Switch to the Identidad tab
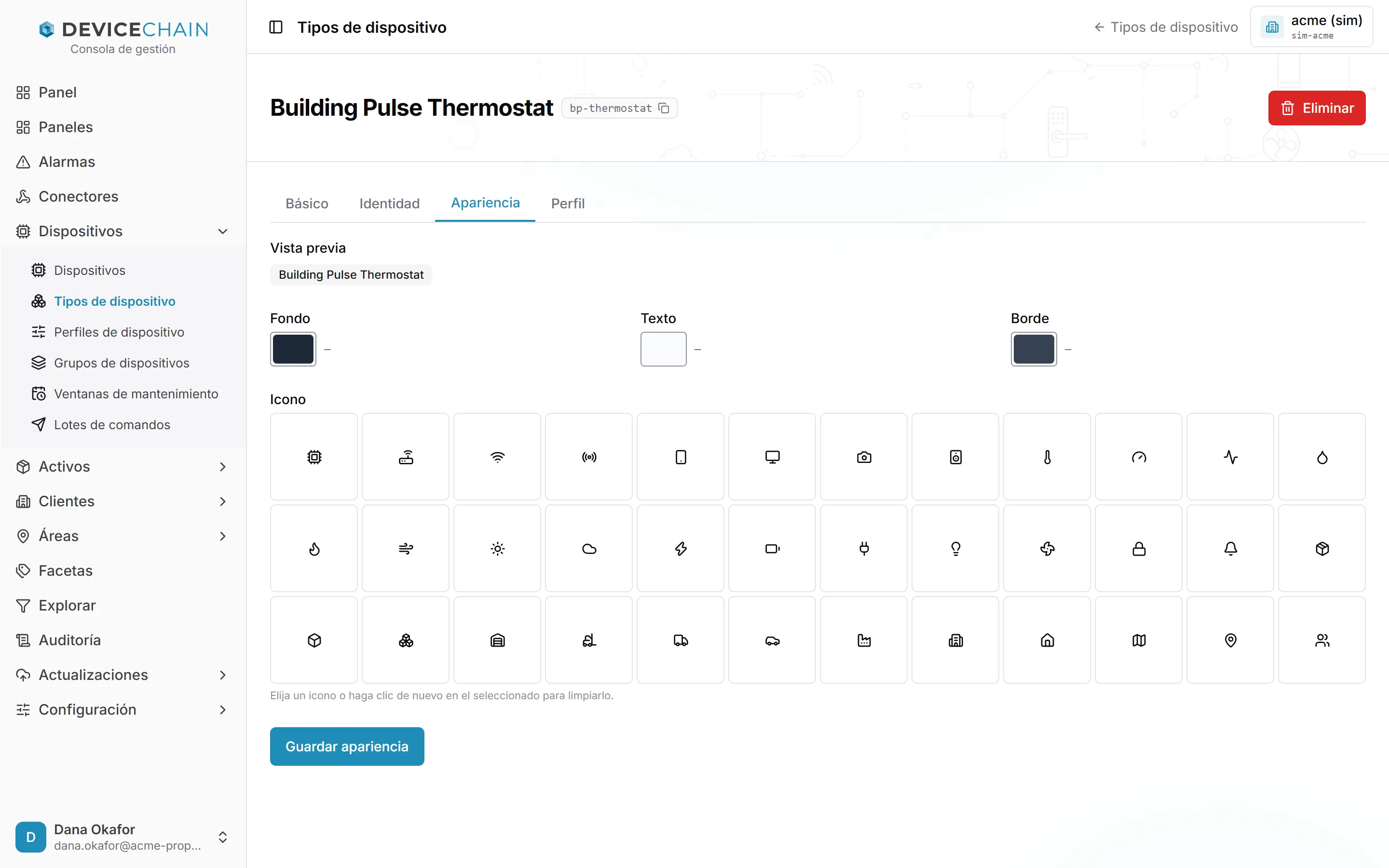The image size is (1389, 868). [389, 203]
